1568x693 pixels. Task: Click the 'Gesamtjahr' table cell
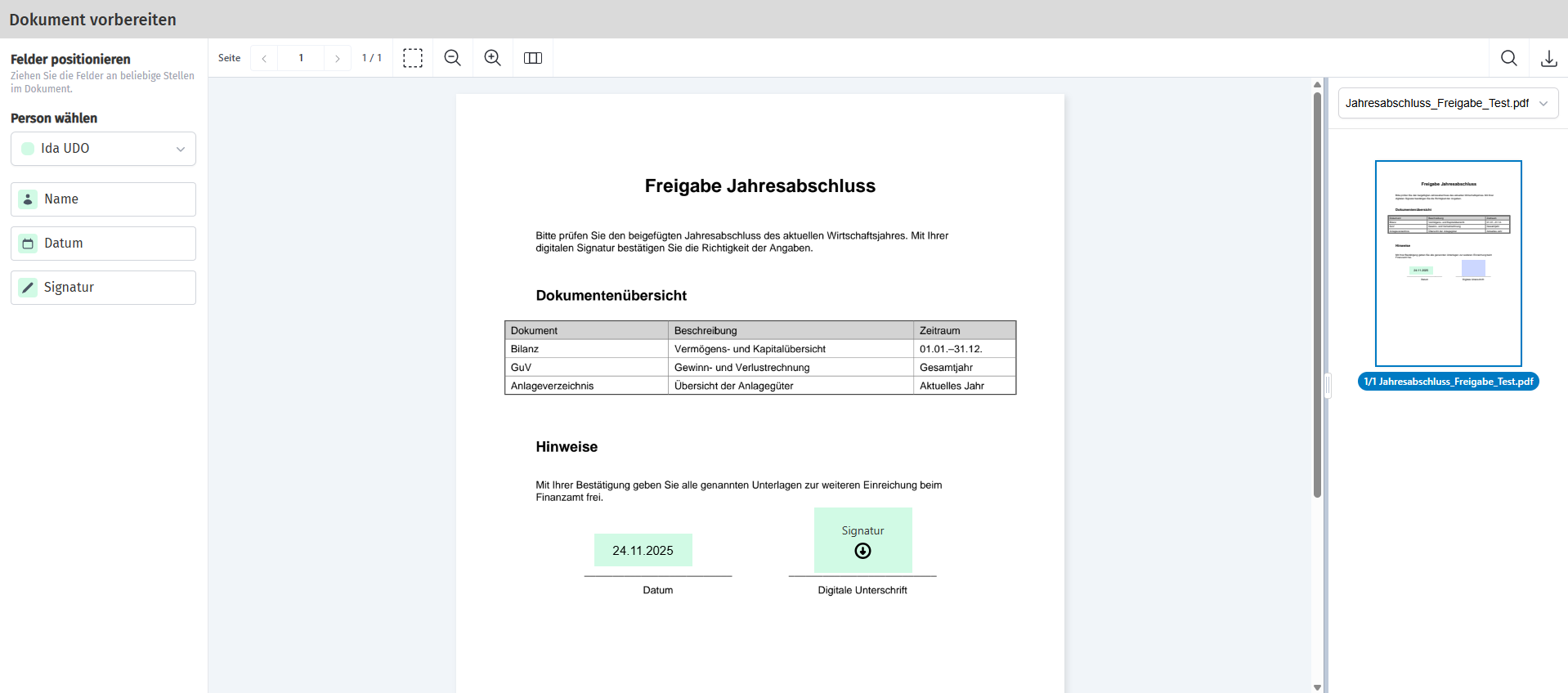(965, 368)
